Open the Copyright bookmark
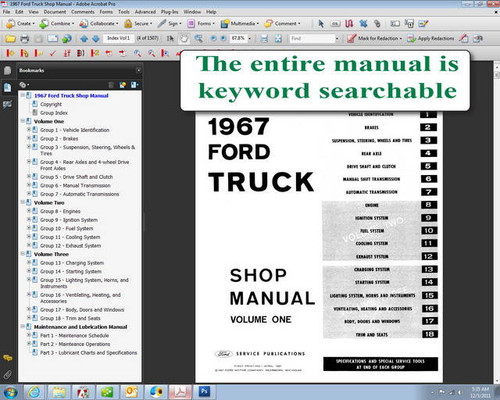Viewport: 500px width, 400px height. tap(51, 104)
